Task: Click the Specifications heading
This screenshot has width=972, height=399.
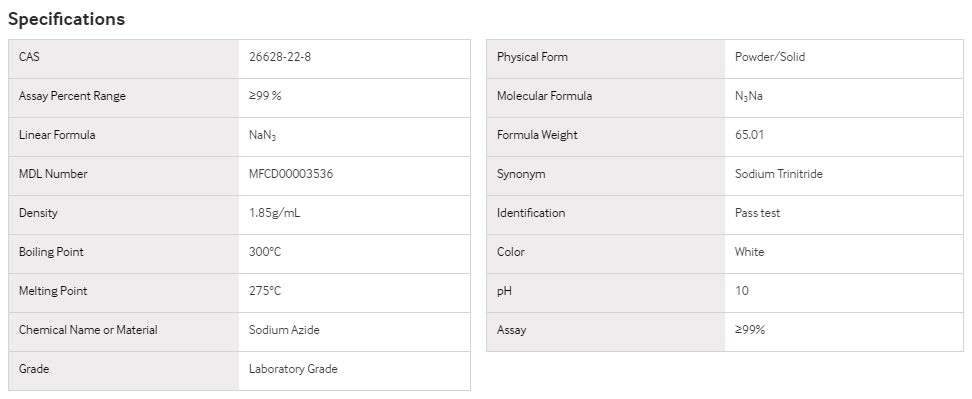Action: point(66,19)
